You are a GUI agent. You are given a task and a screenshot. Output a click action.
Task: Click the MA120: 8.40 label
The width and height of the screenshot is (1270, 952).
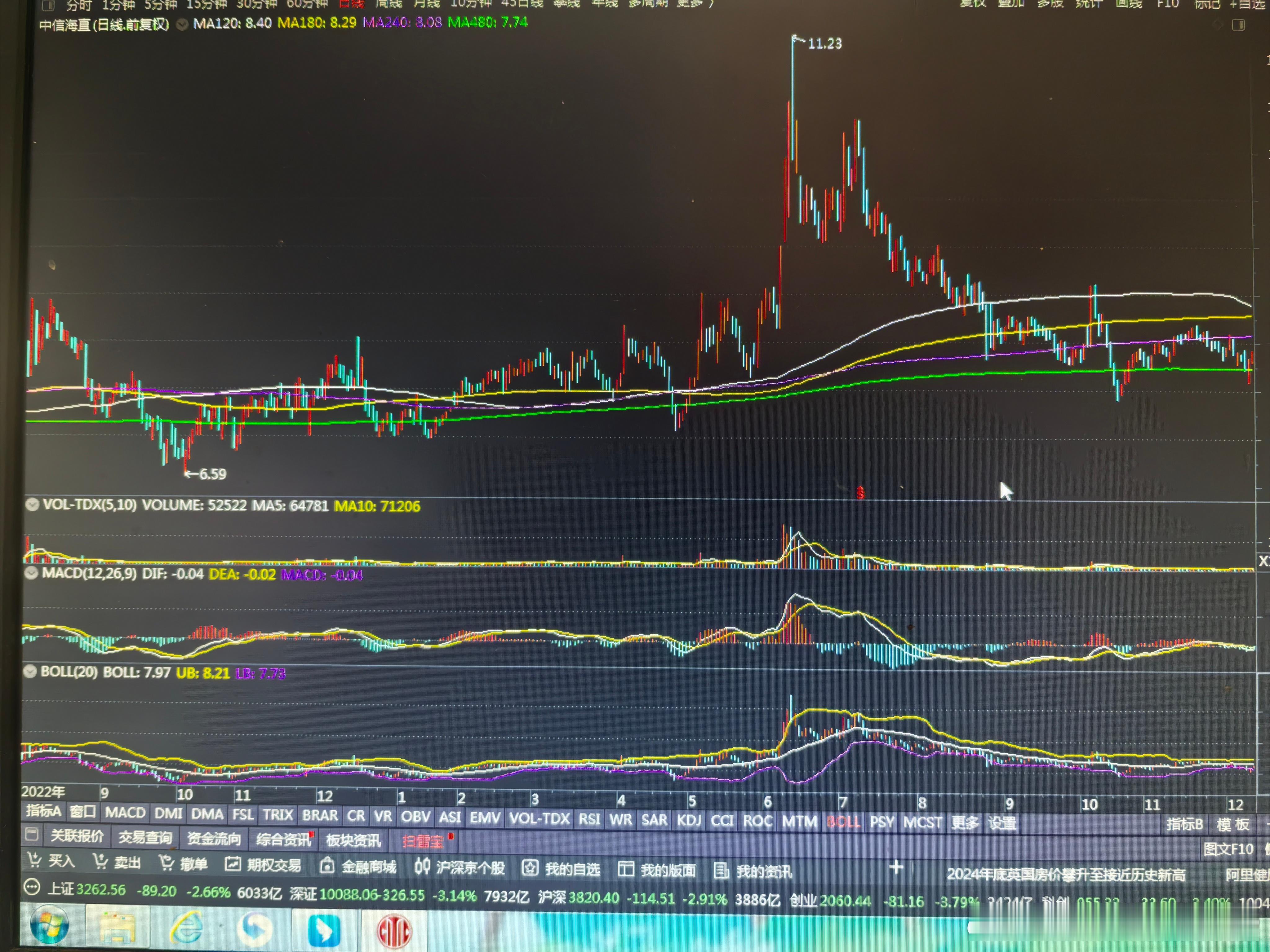(x=232, y=23)
